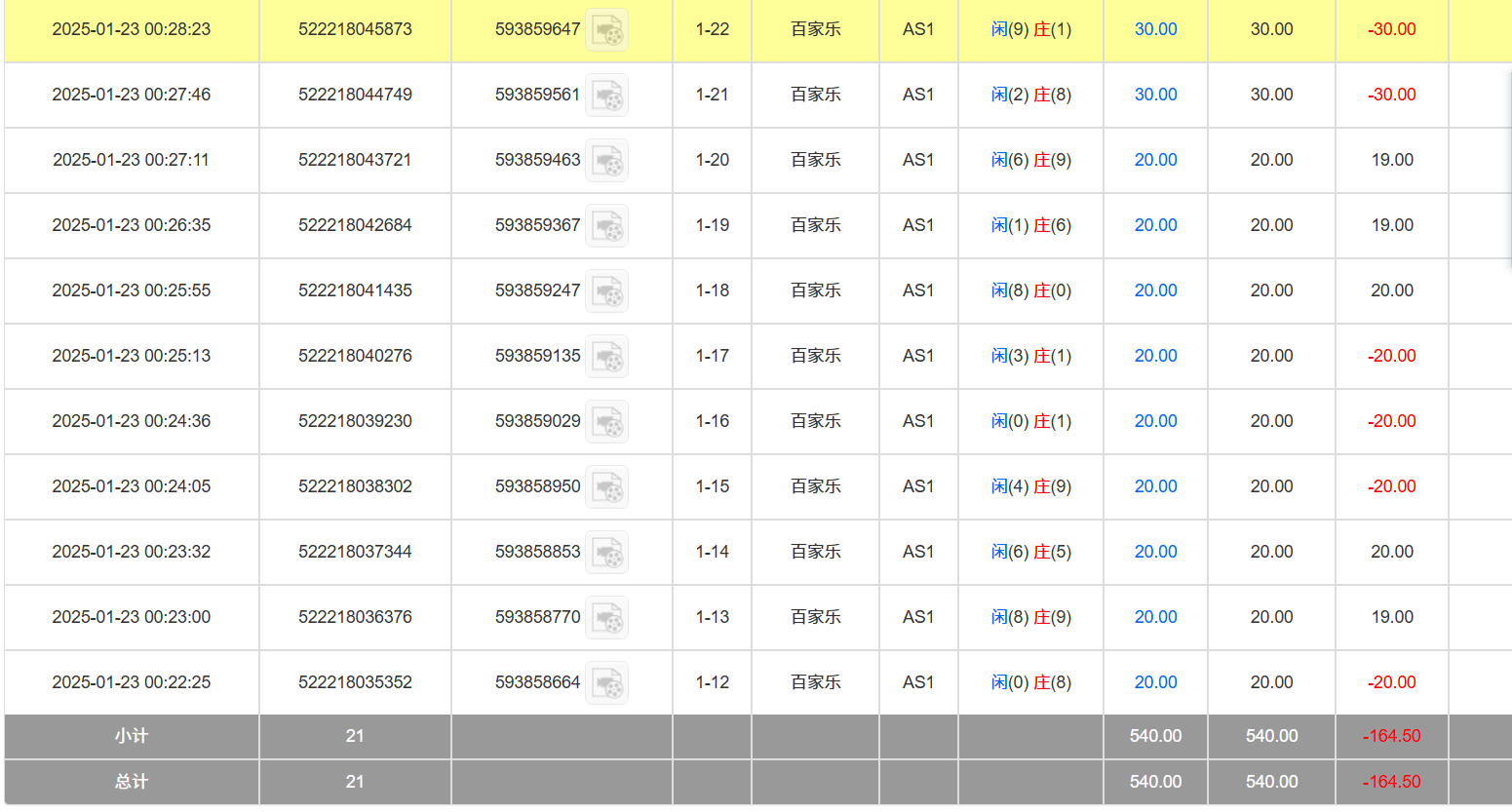Click replay icon for round 593858853
Image resolution: width=1512 pixels, height=812 pixels.
point(606,553)
